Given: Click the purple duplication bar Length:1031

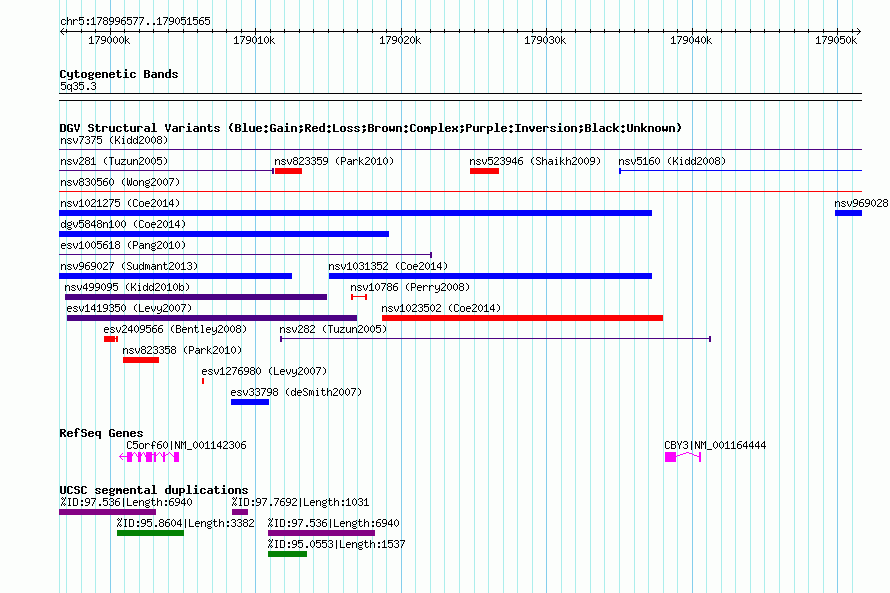Looking at the screenshot, I should point(240,512).
